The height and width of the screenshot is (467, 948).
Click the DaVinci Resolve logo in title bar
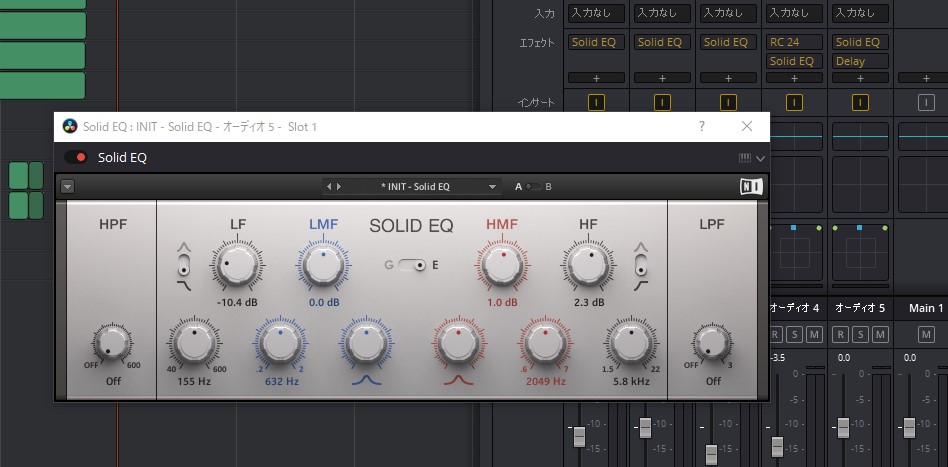(x=70, y=126)
